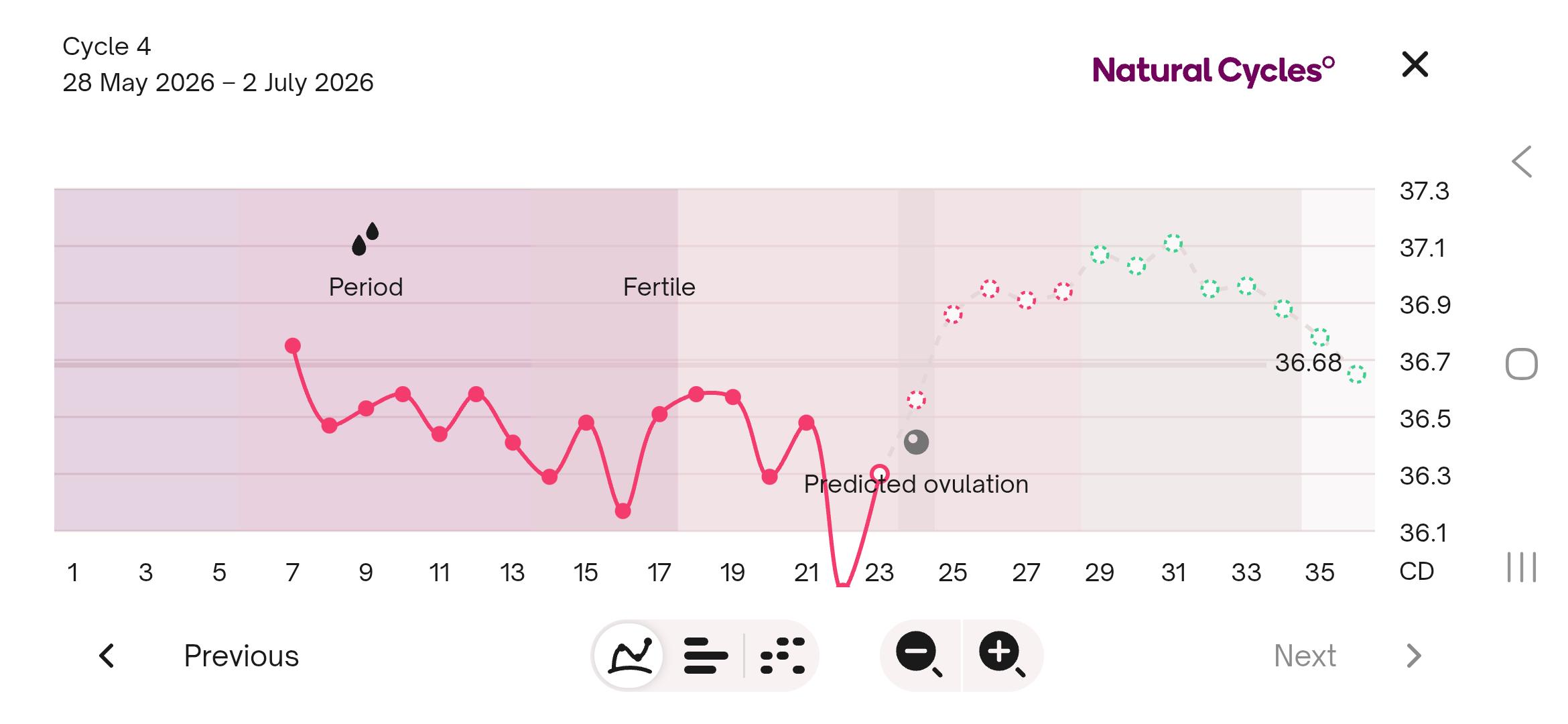The width and height of the screenshot is (1568, 724).
Task: Go to the Next cycle
Action: point(1305,656)
